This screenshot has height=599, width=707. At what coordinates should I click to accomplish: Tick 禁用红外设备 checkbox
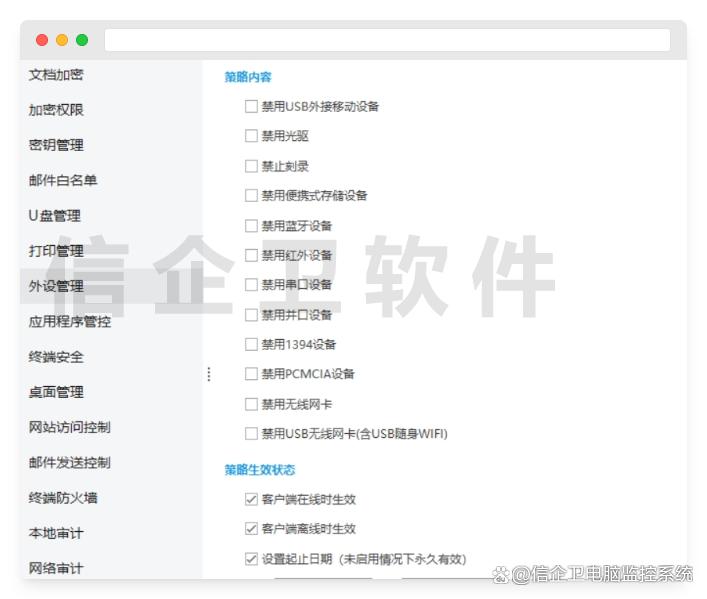(251, 255)
